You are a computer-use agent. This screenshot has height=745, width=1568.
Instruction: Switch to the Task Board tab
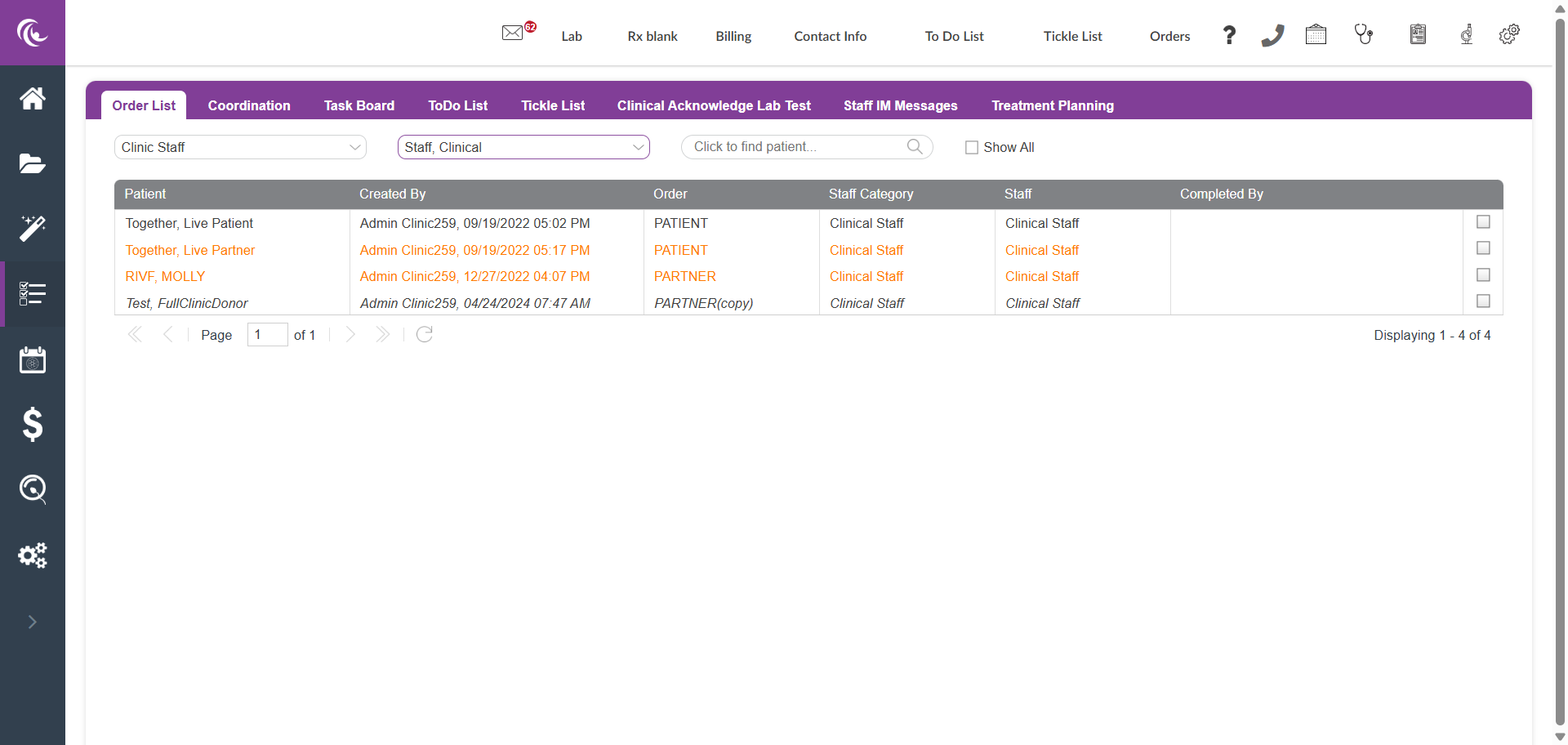pyautogui.click(x=359, y=105)
